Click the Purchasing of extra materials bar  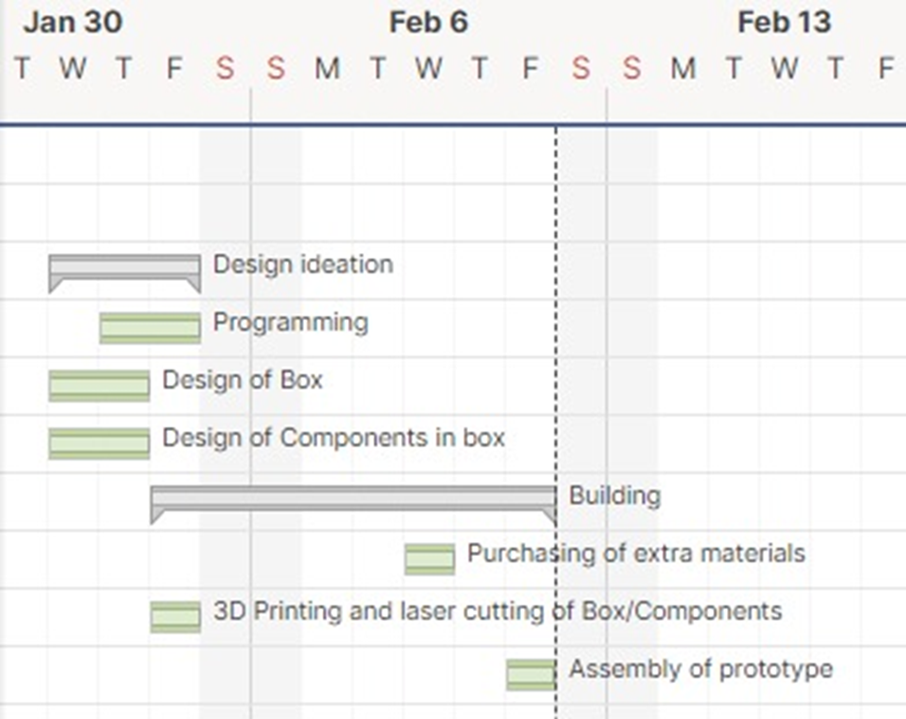[x=430, y=559]
